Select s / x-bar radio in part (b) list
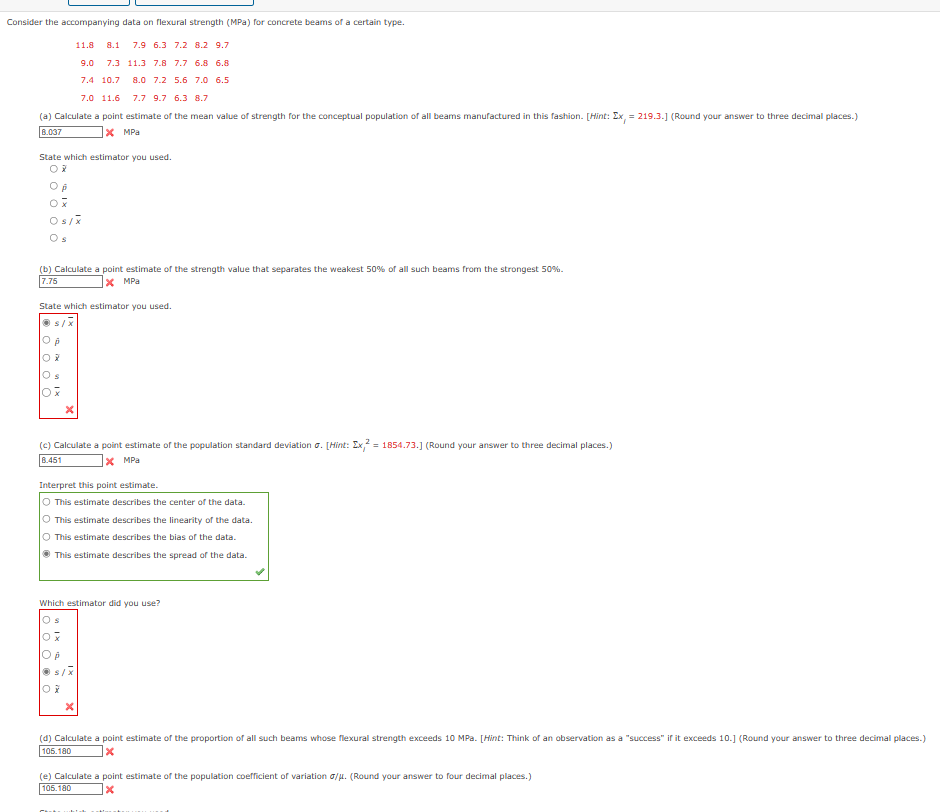Screen dimensions: 940x812 tap(46, 323)
